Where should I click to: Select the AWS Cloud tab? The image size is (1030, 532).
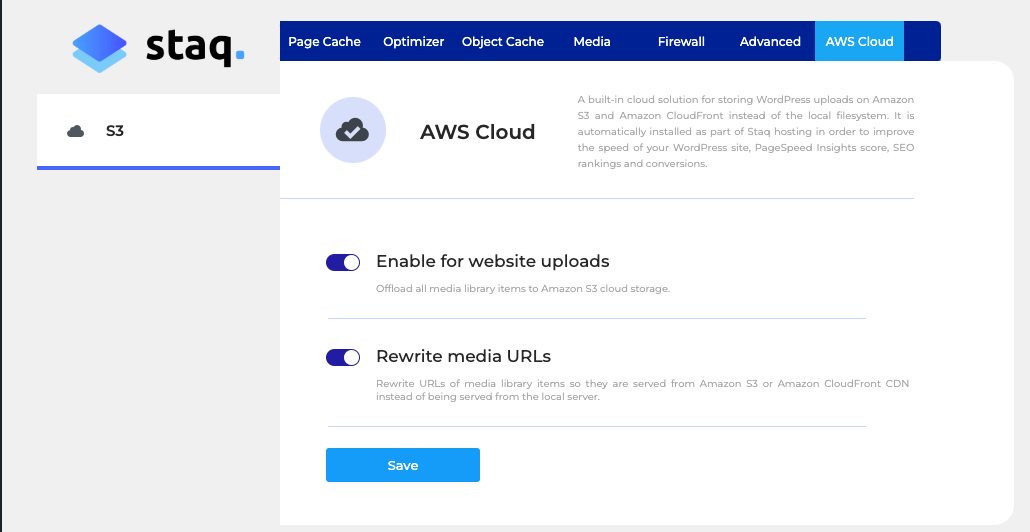pyautogui.click(x=859, y=42)
